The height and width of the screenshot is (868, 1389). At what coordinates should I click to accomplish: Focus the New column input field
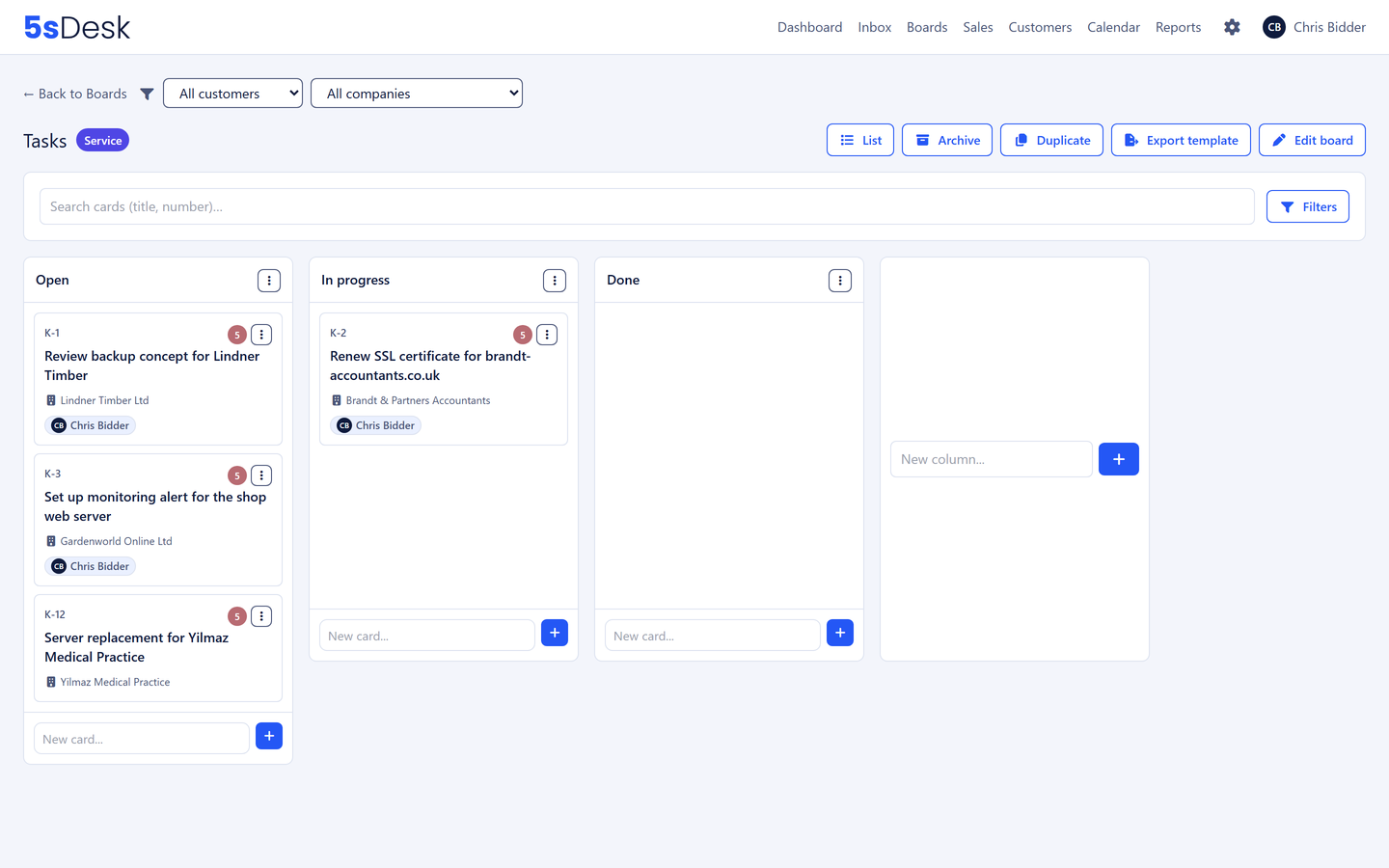pos(992,459)
